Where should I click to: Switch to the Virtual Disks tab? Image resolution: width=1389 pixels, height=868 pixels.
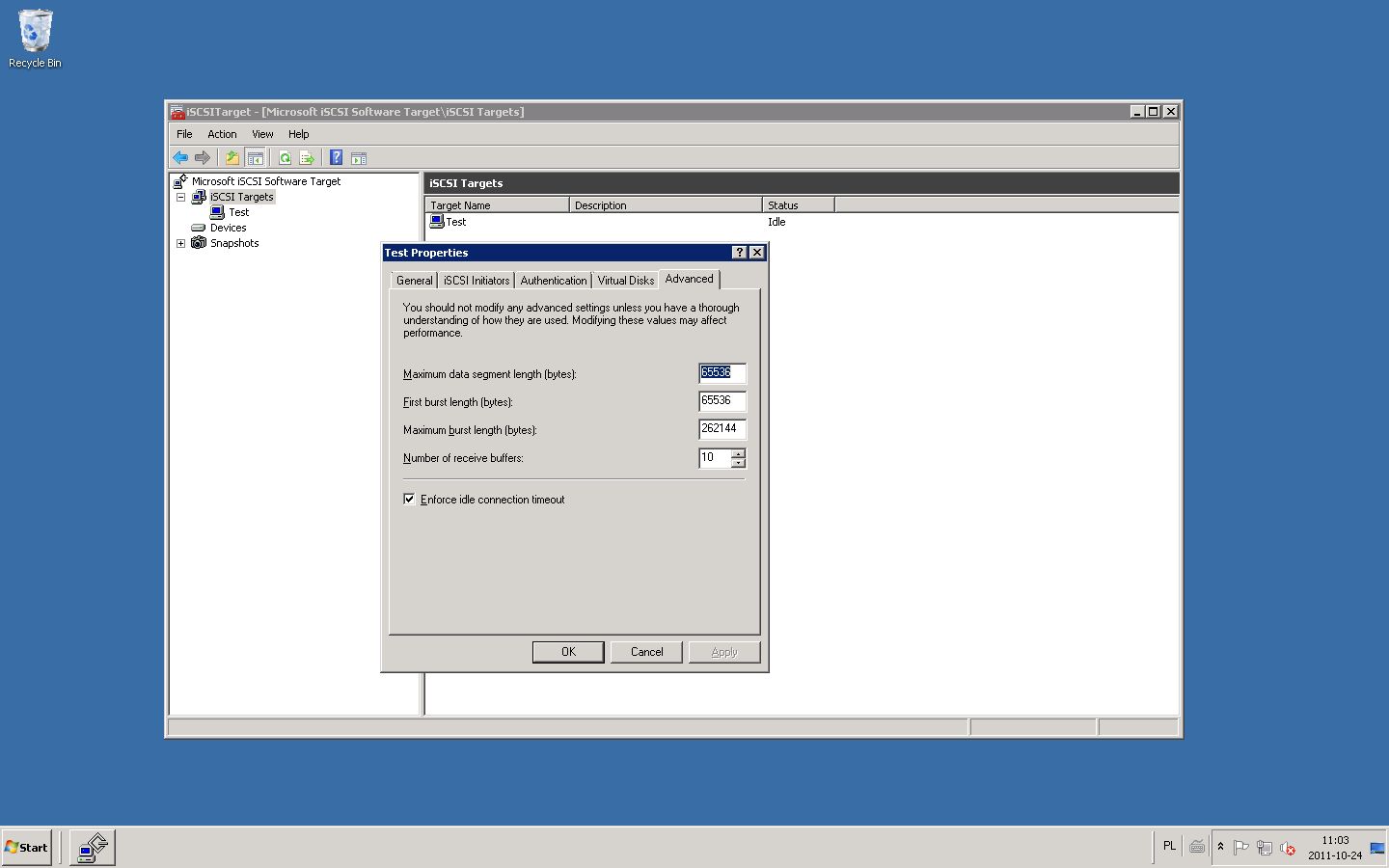626,281
